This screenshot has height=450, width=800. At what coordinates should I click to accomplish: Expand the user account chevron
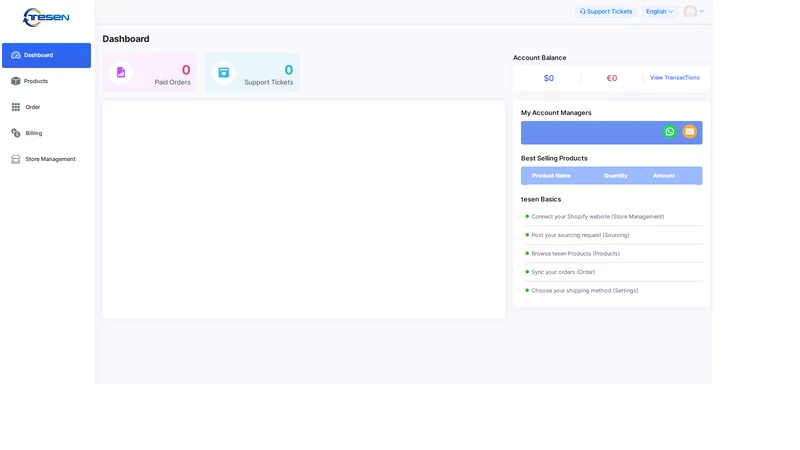tap(702, 11)
